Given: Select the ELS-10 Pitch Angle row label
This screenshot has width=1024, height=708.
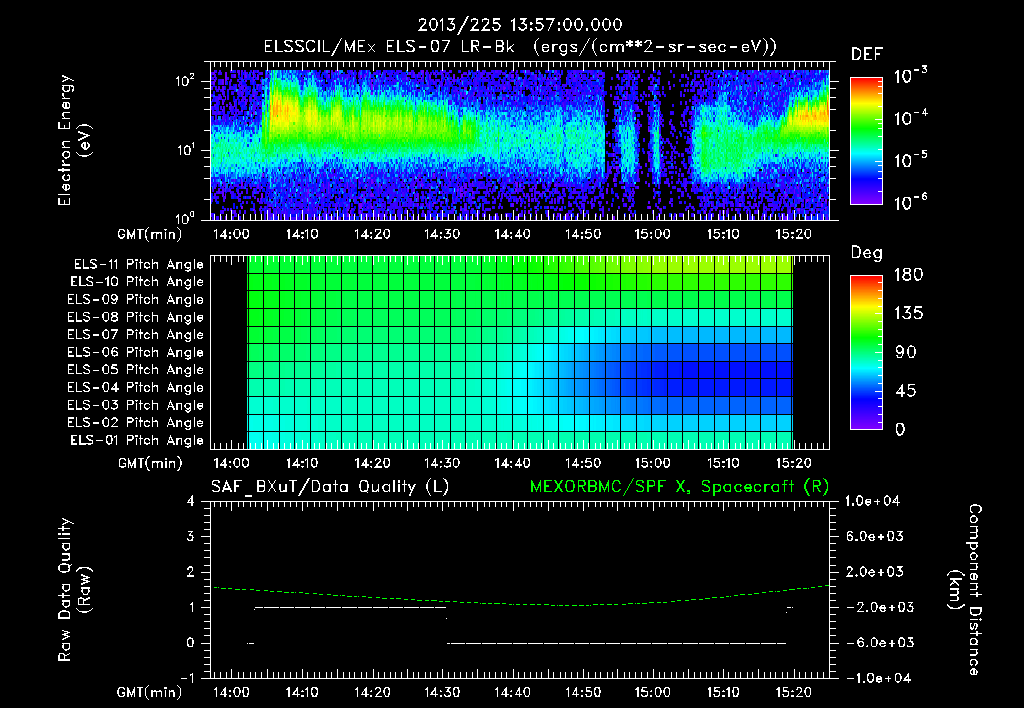Looking at the screenshot, I should coord(137,282).
